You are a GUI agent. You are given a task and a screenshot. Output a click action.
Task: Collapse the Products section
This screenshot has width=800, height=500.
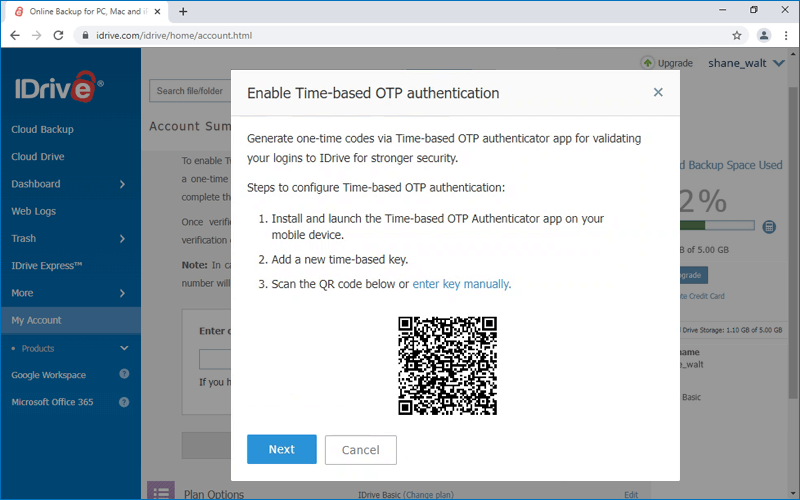(124, 348)
